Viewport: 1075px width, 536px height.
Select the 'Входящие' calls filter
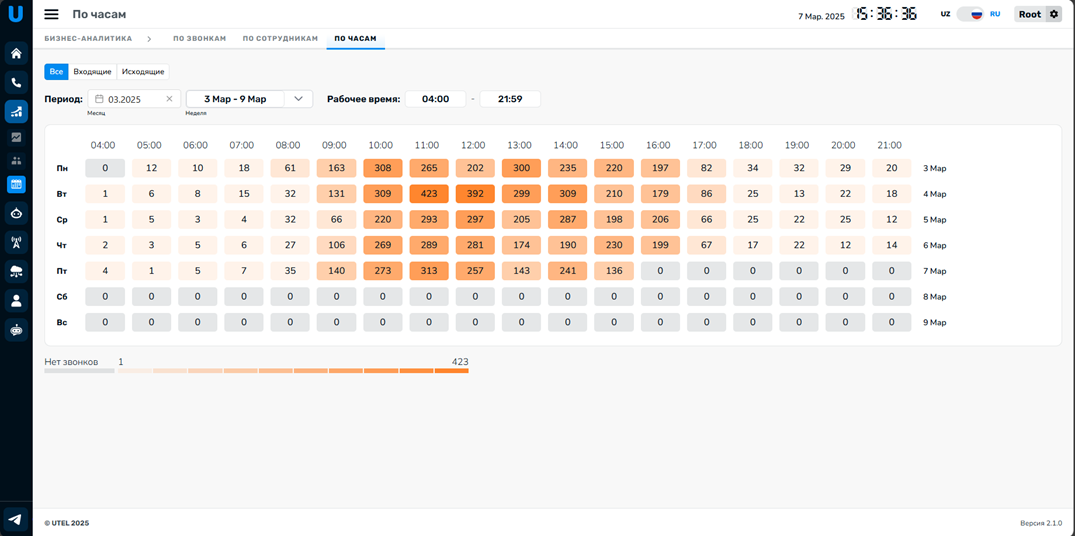click(93, 72)
